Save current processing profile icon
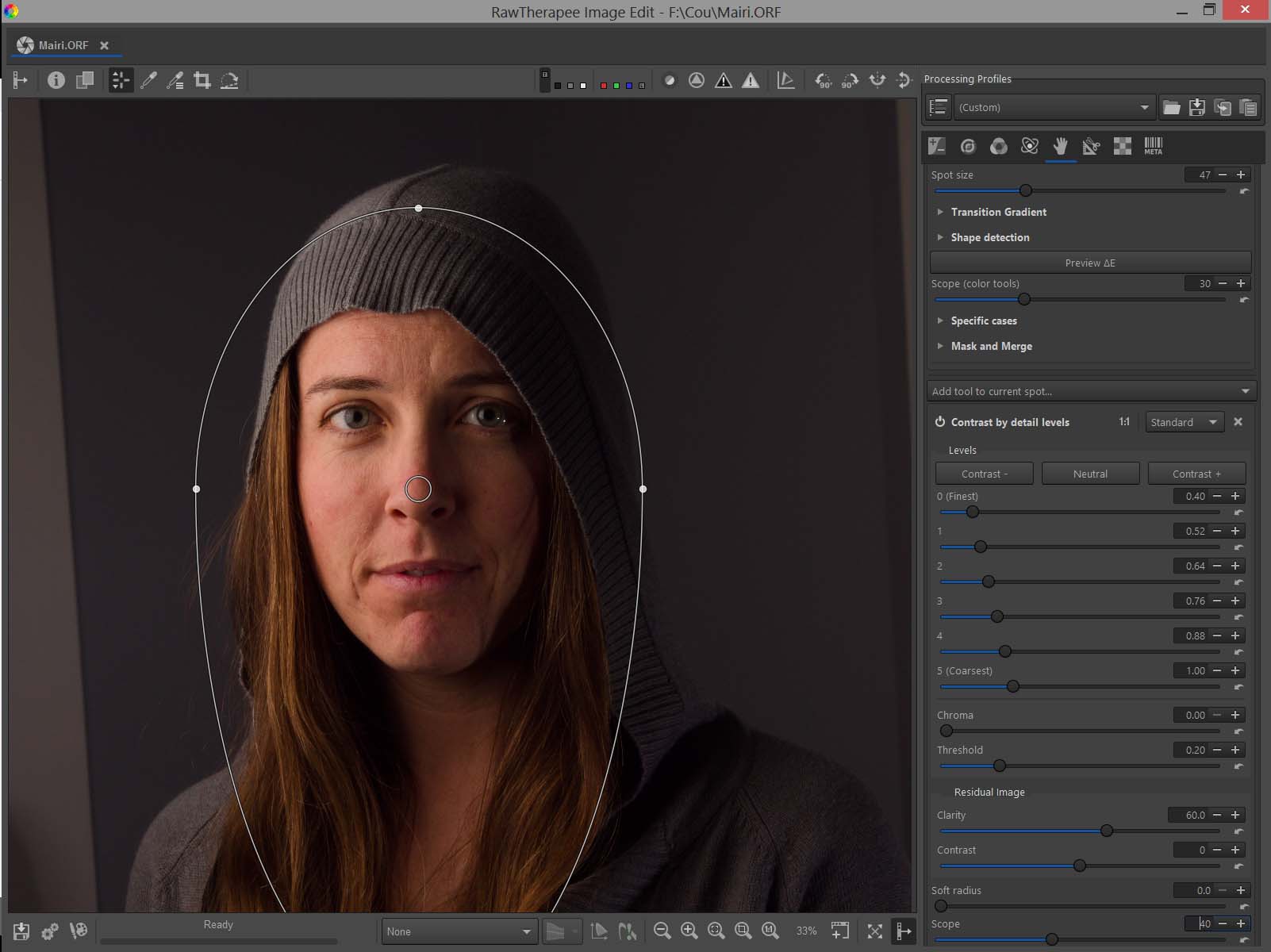This screenshot has width=1271, height=952. [x=1196, y=108]
